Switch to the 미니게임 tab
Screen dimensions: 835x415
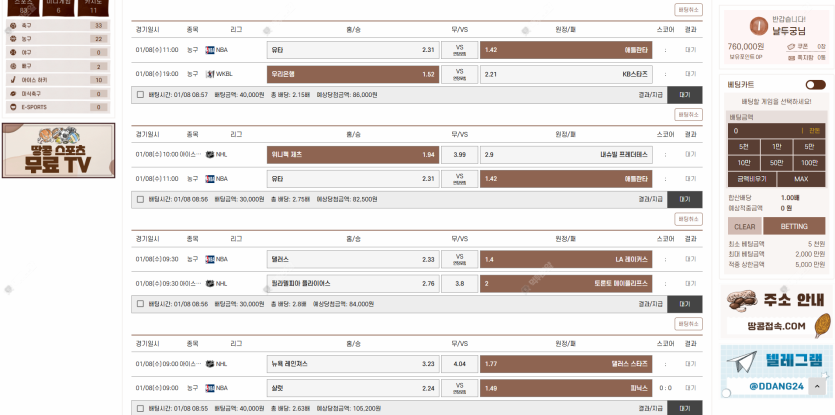click(58, 6)
